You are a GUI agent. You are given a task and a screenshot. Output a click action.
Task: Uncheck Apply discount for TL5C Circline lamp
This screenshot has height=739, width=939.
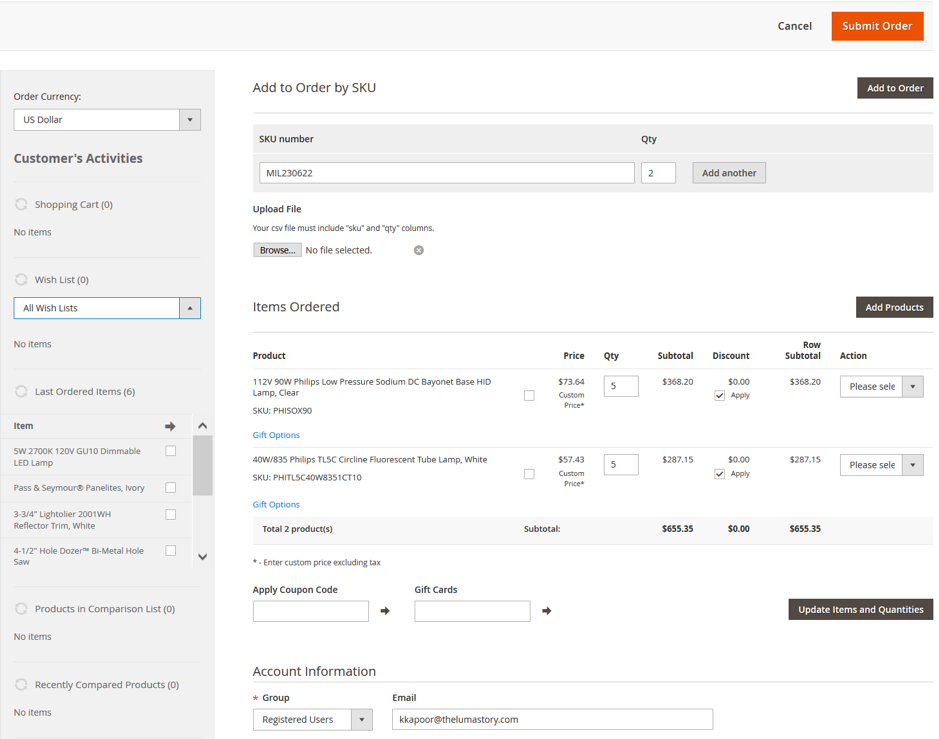coord(719,474)
